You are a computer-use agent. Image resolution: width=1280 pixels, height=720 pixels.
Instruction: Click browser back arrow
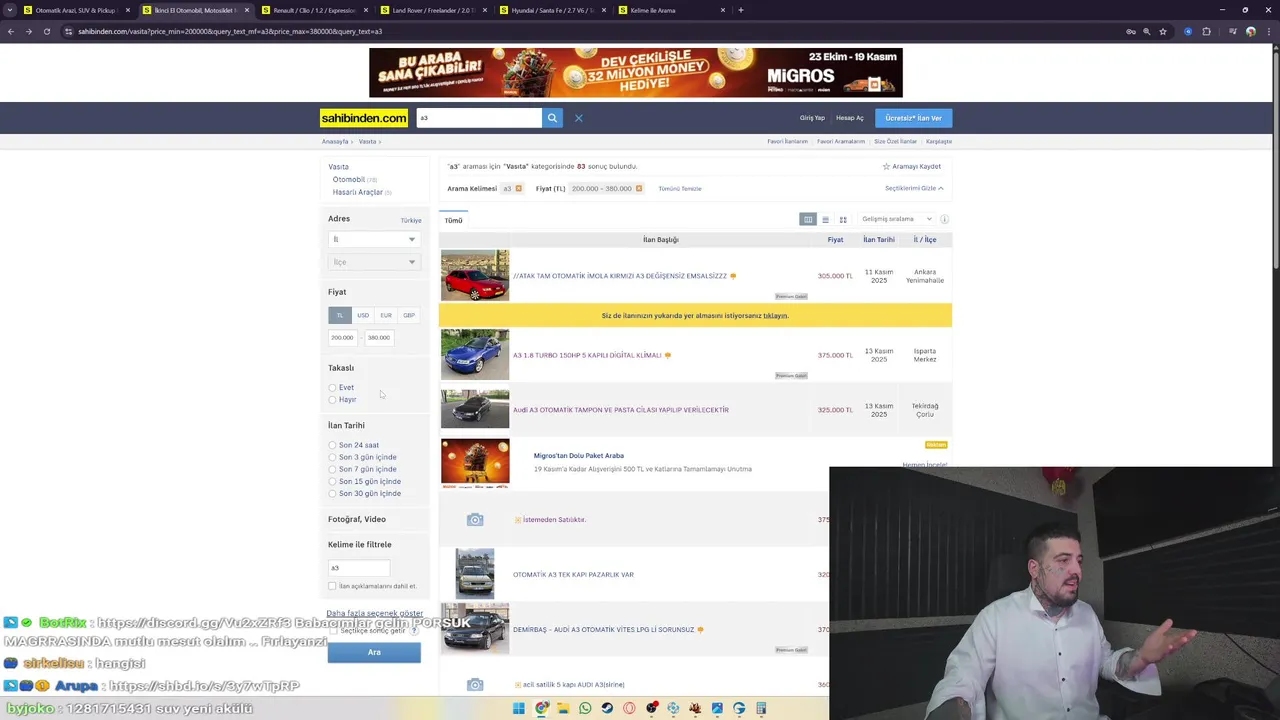point(11,31)
